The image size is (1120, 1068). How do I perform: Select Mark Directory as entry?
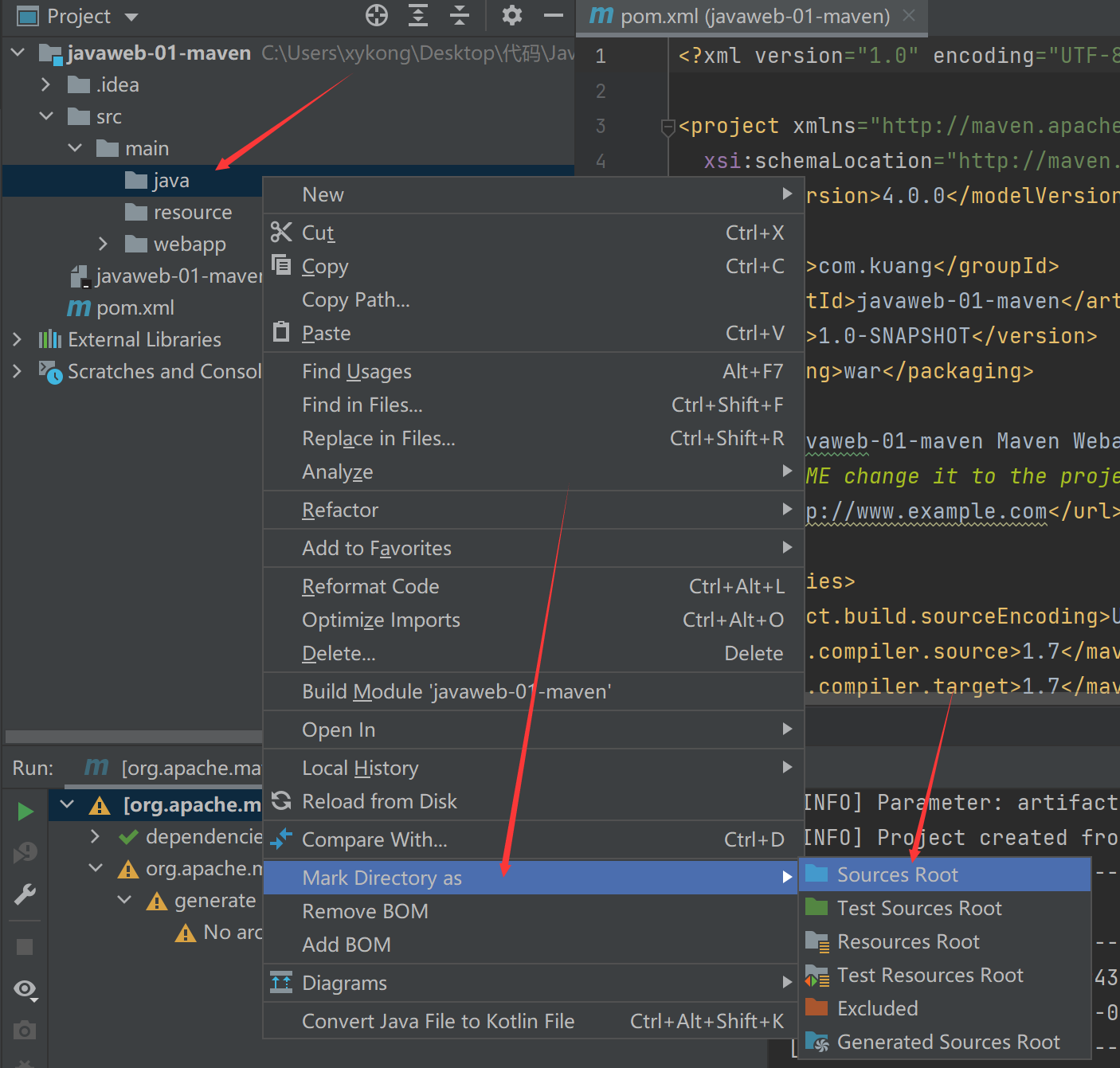532,878
